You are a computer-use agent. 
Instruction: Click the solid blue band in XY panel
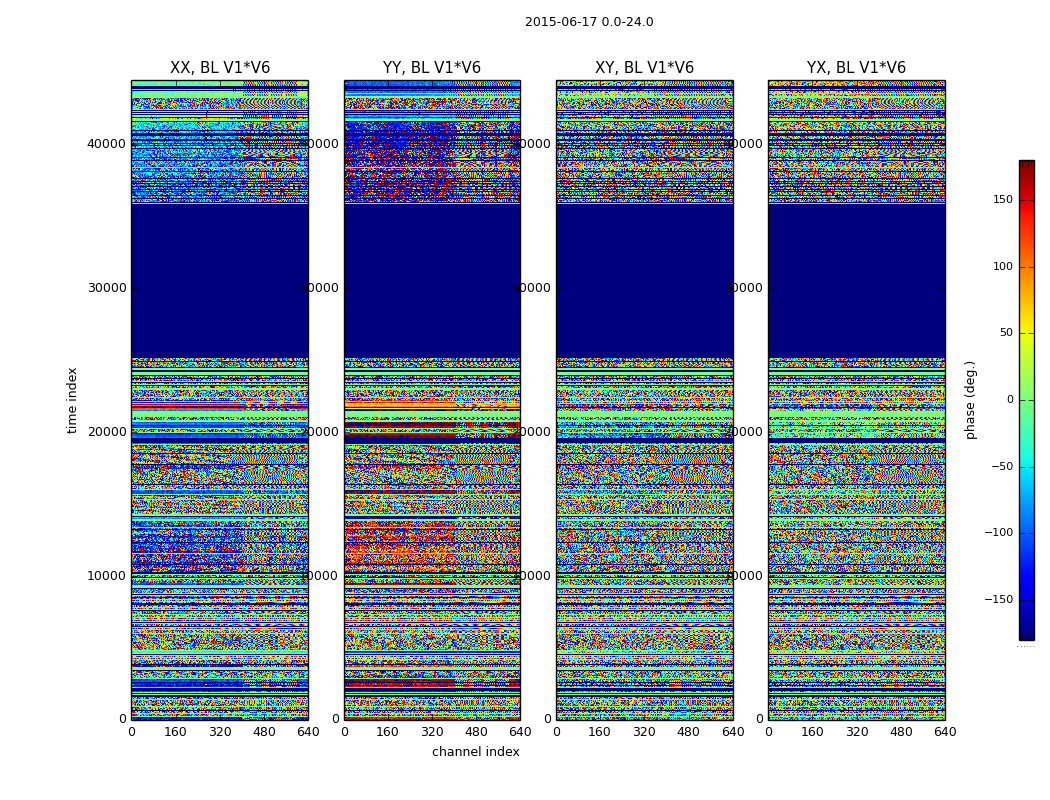tap(644, 280)
